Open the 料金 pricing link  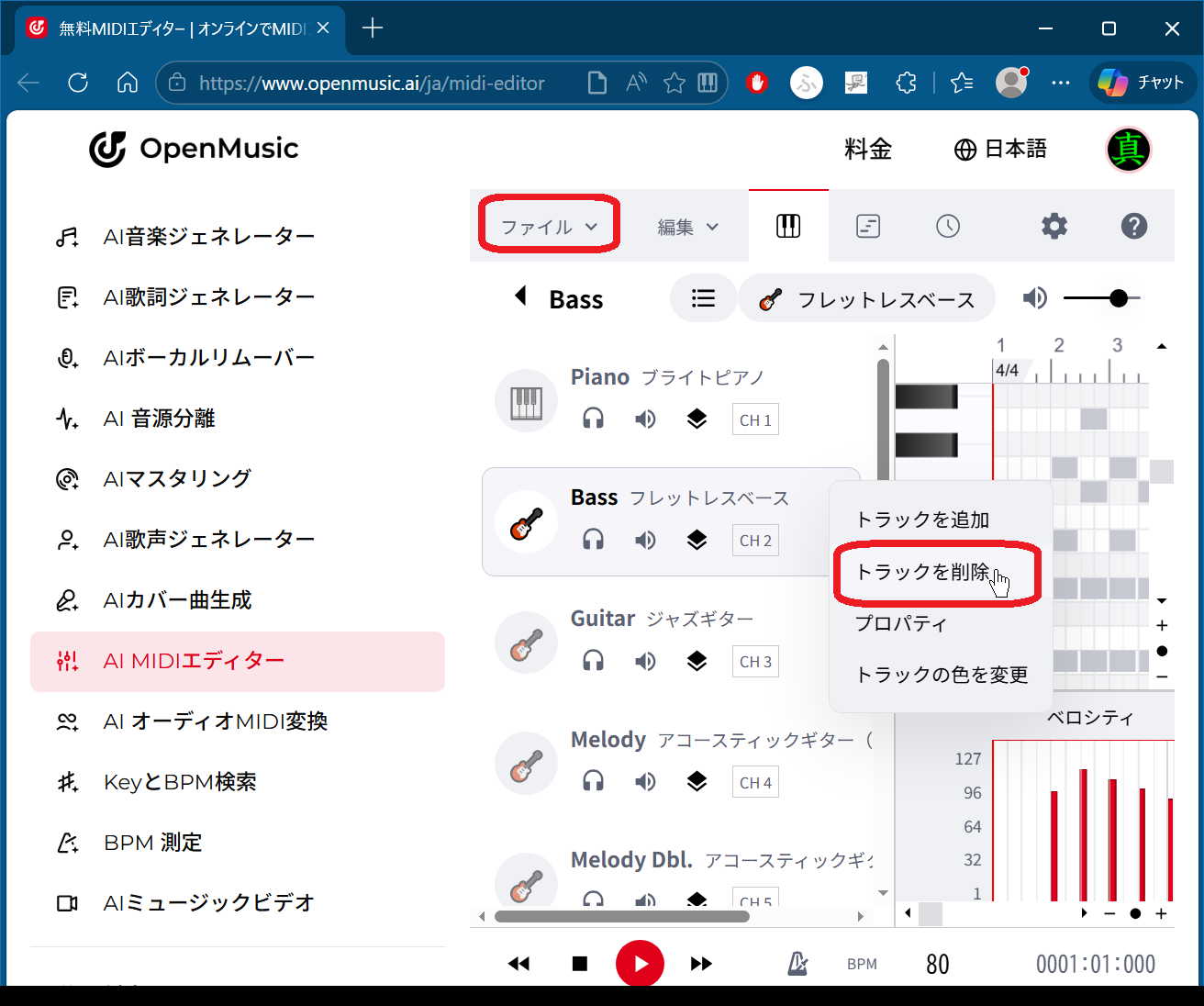coord(868,149)
